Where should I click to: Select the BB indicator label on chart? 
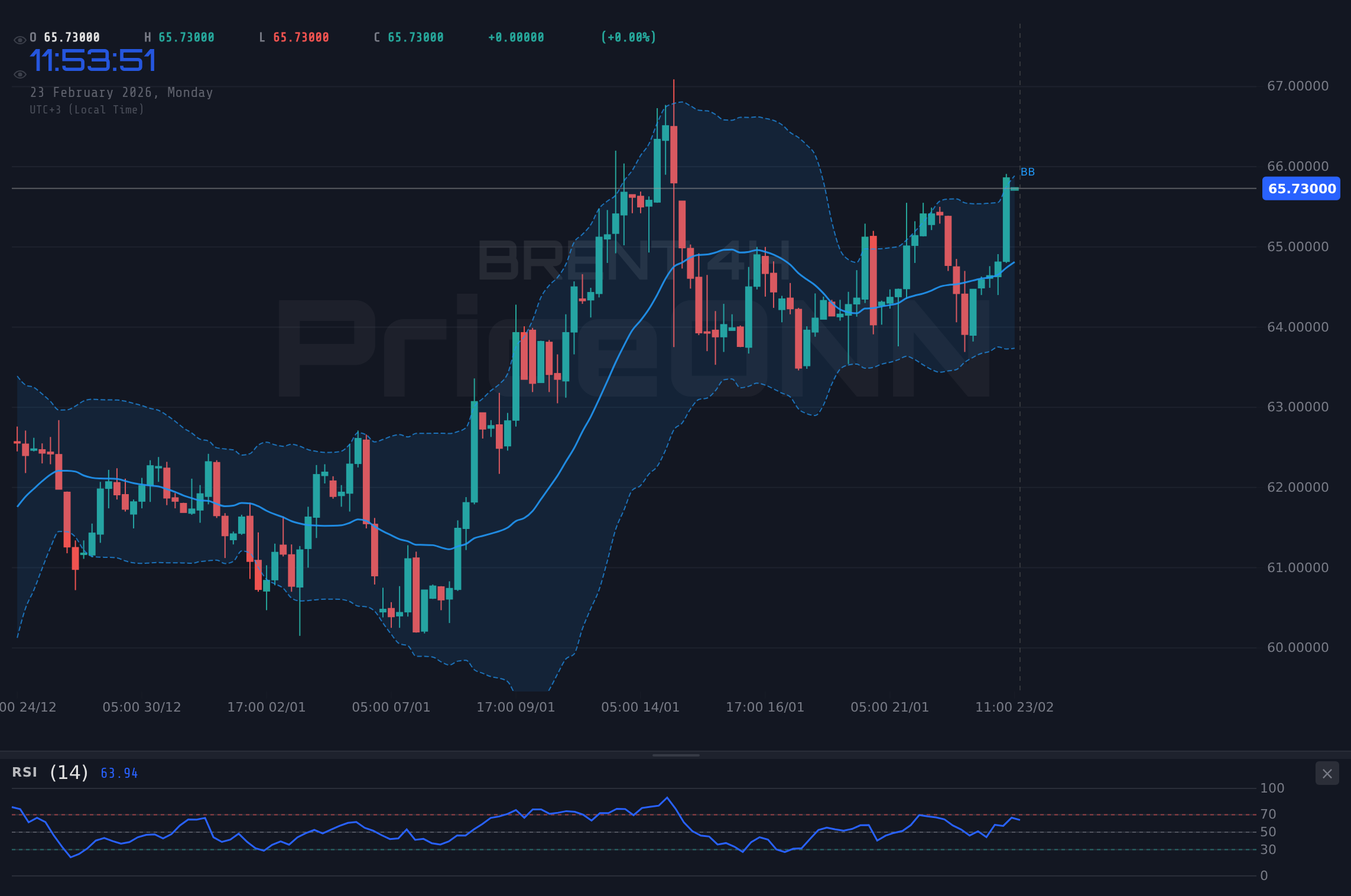tap(1028, 172)
